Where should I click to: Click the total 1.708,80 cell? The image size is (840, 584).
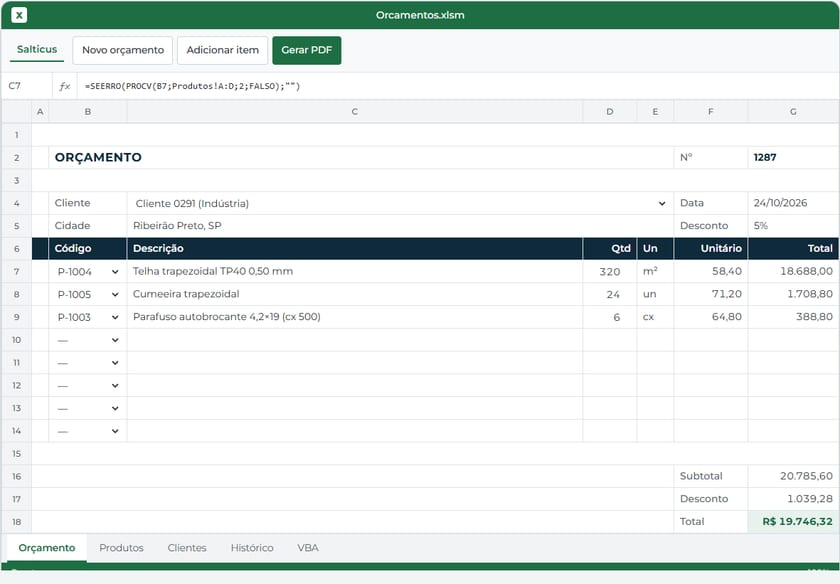[793, 294]
